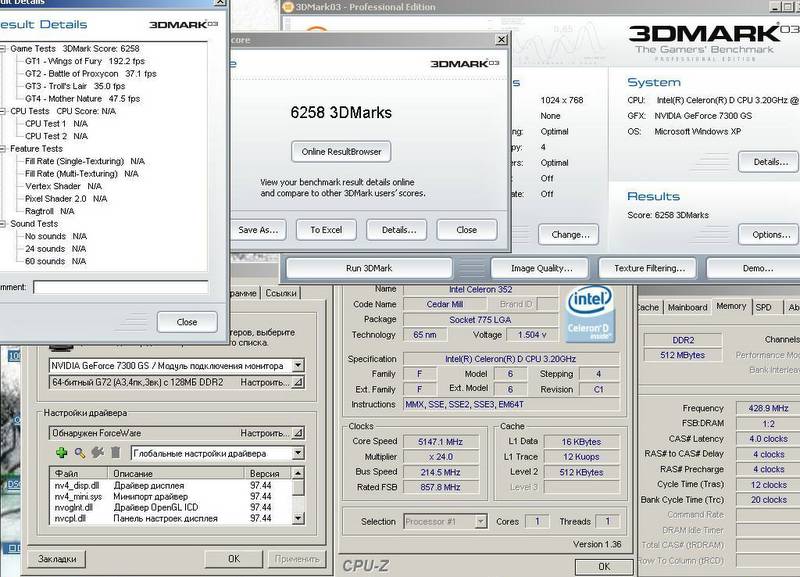This screenshot has width=800, height=577.
Task: Select the nvoglnt.dll row in driver files
Action: pos(171,507)
